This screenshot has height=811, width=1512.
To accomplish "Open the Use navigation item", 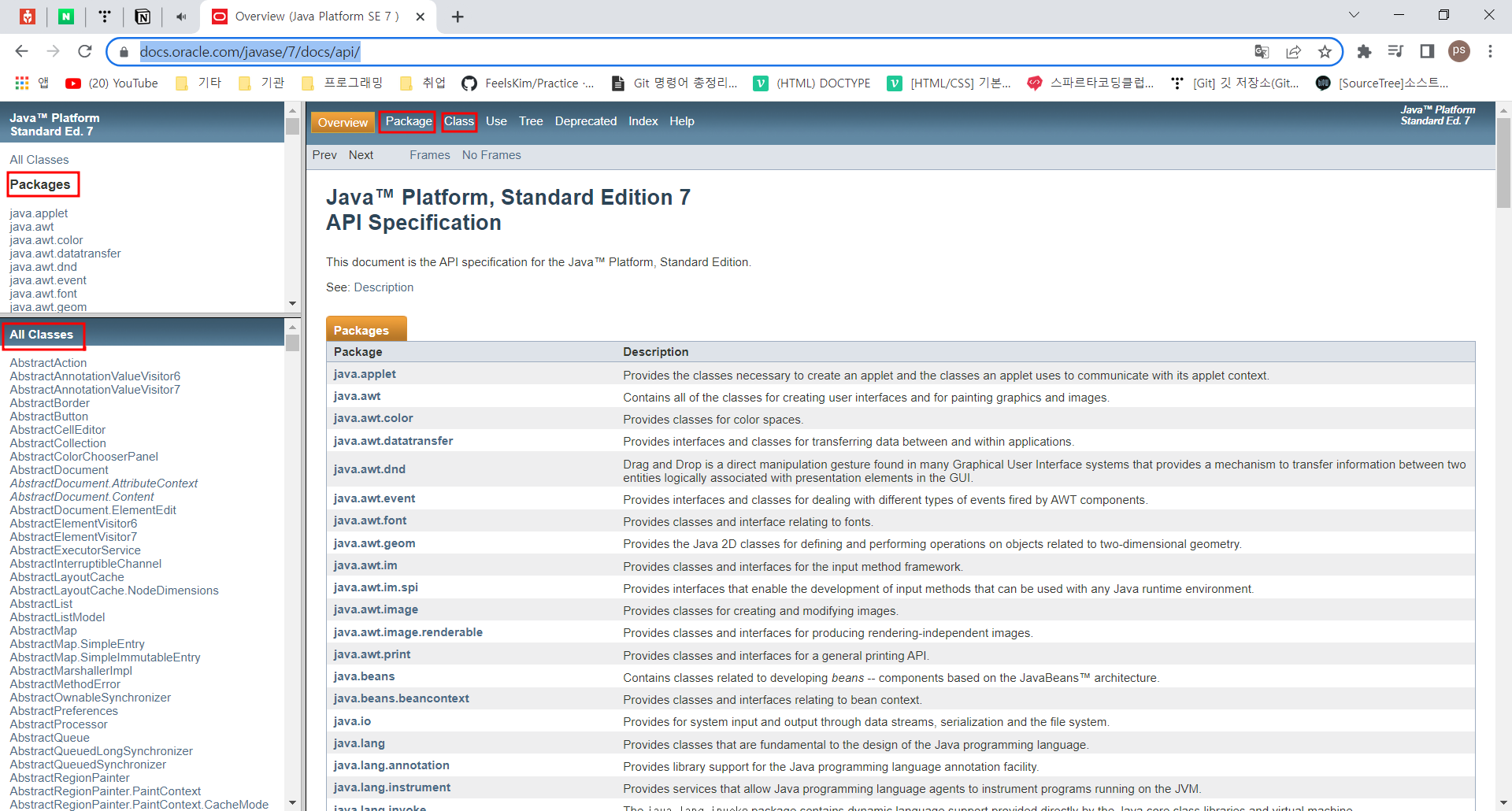I will (496, 121).
